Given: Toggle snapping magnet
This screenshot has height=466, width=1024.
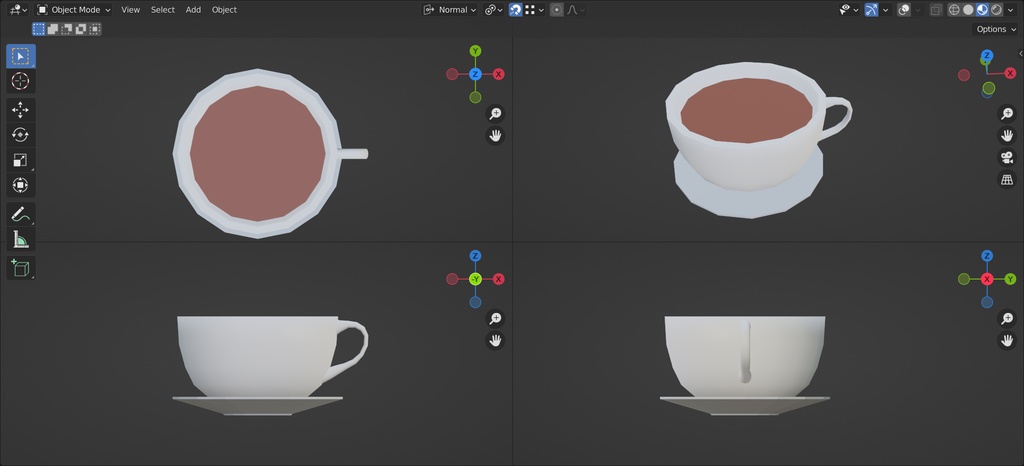Looking at the screenshot, I should (x=515, y=10).
